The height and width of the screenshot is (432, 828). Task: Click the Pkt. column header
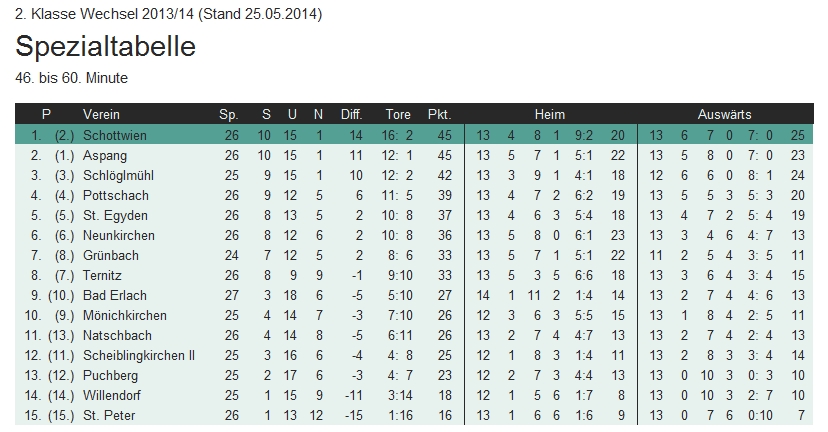tap(439, 114)
